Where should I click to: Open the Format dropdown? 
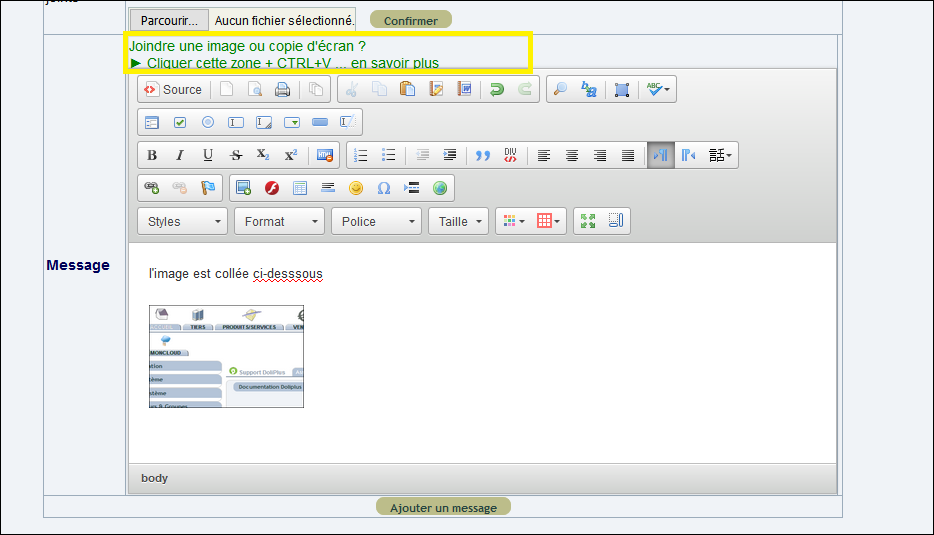[x=279, y=222]
